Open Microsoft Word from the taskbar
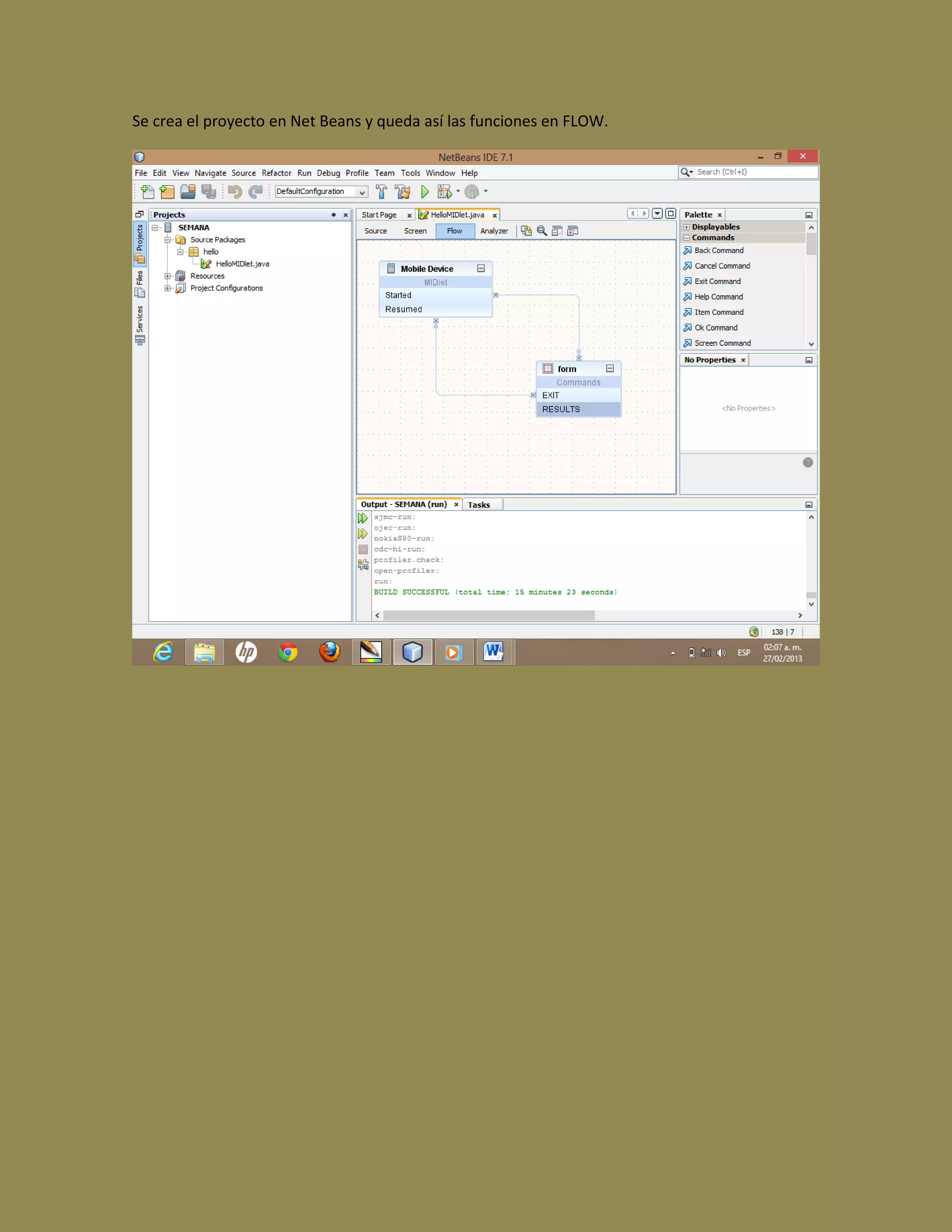The width and height of the screenshot is (952, 1232). (x=495, y=653)
